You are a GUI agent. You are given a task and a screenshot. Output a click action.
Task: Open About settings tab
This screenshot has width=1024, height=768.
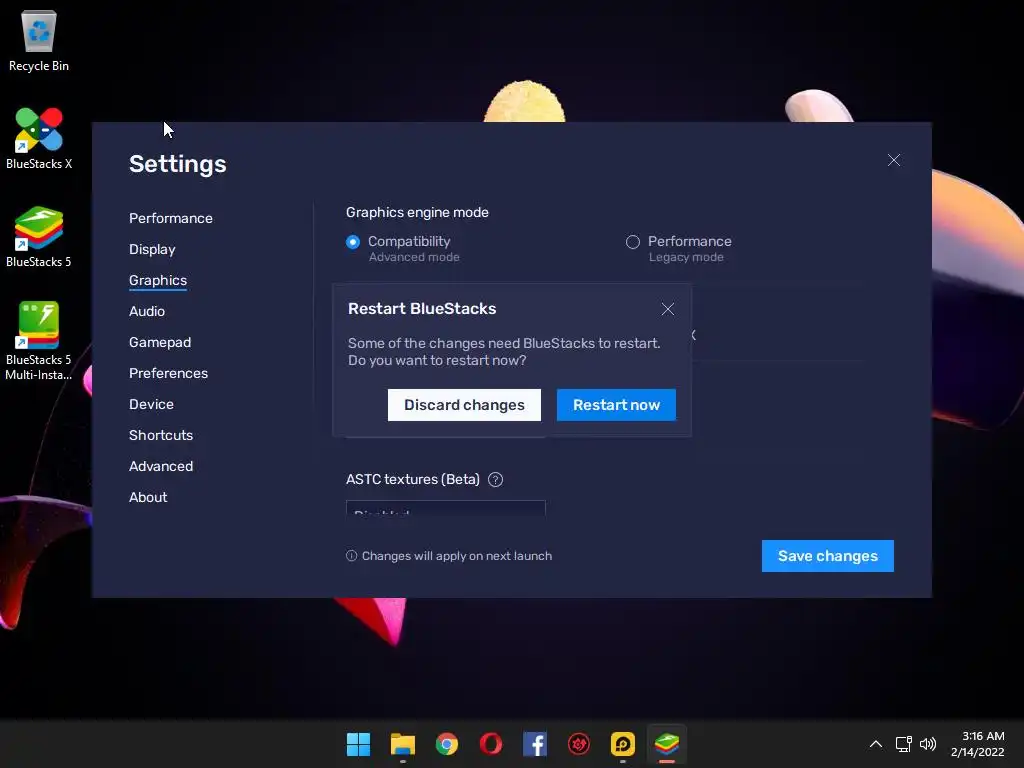point(148,498)
